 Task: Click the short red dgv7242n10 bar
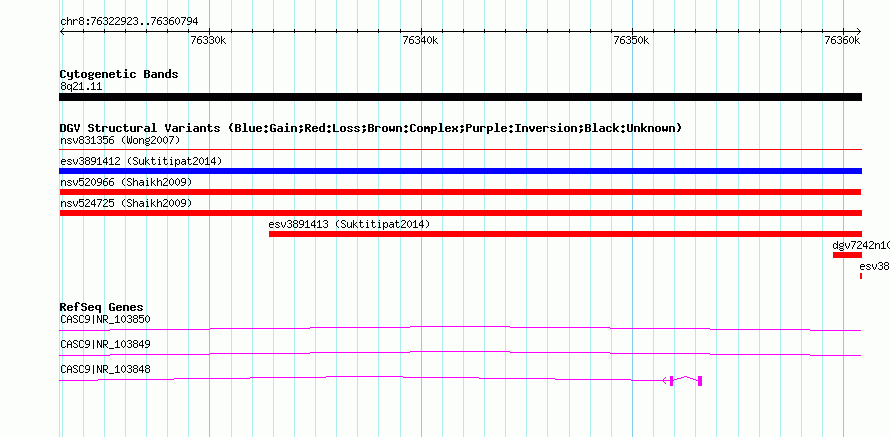point(847,255)
